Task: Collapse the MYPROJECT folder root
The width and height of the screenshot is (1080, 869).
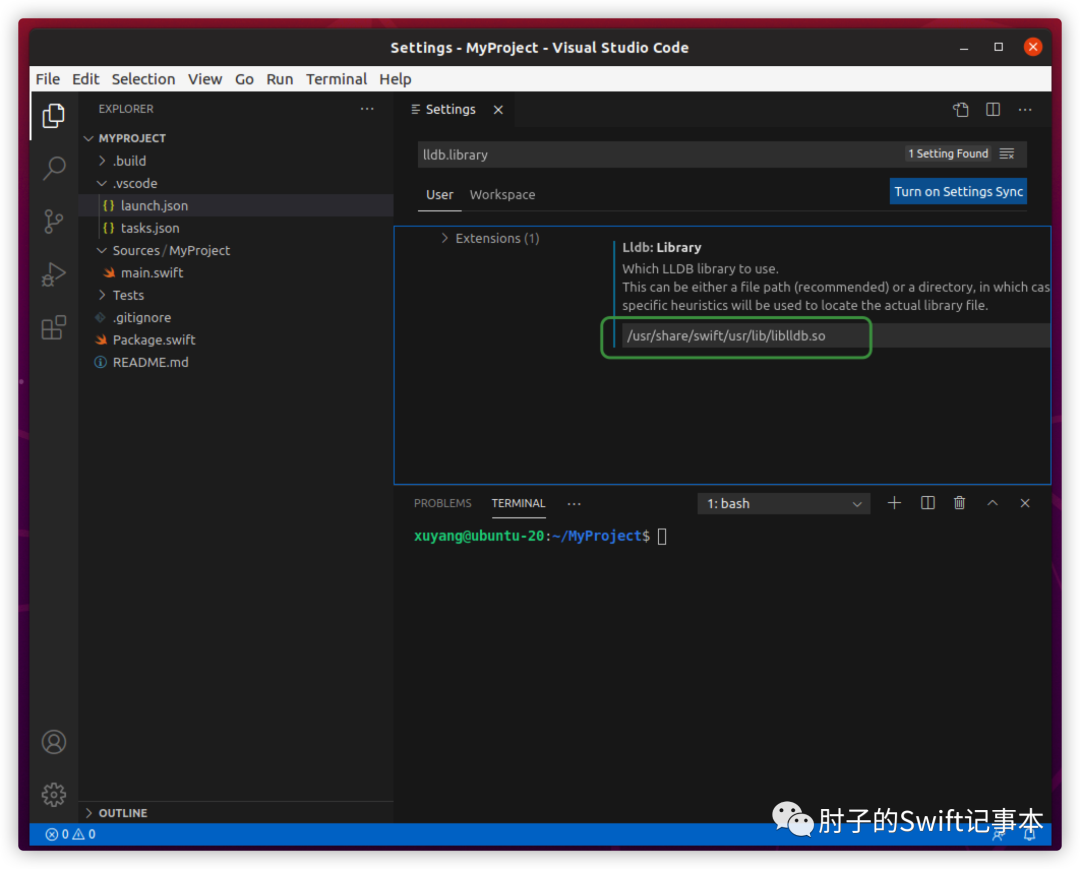Action: tap(236, 138)
